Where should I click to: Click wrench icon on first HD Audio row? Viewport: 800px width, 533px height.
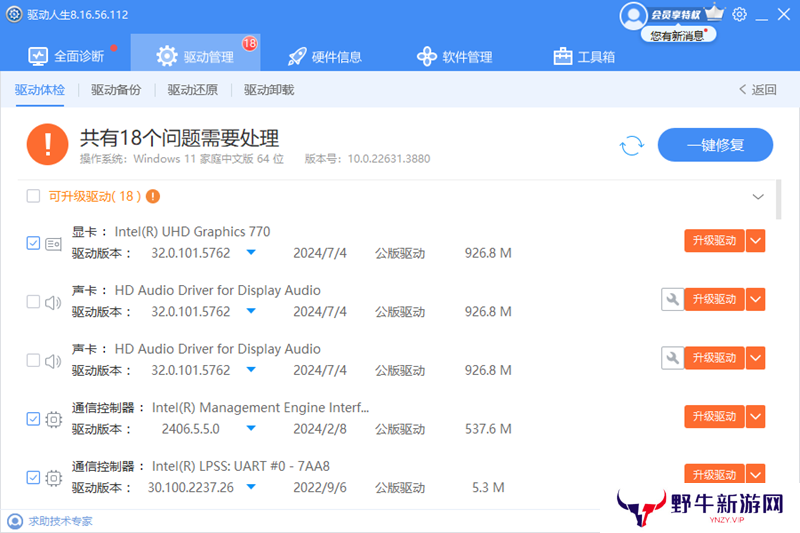pyautogui.click(x=672, y=299)
